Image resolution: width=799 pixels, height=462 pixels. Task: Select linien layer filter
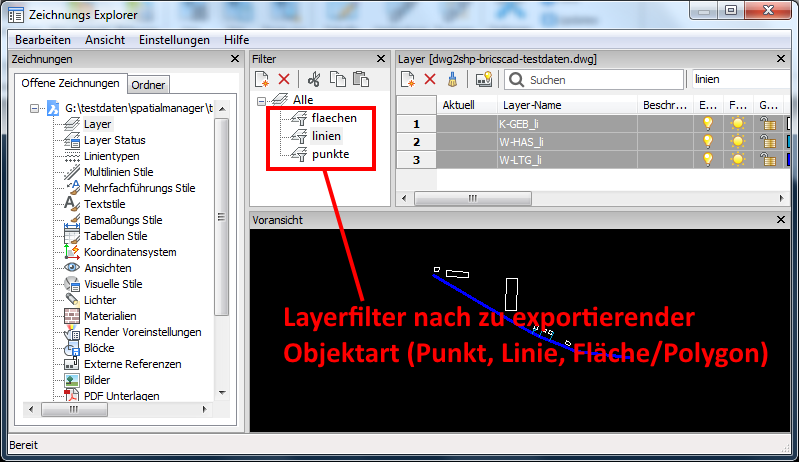click(x=326, y=136)
